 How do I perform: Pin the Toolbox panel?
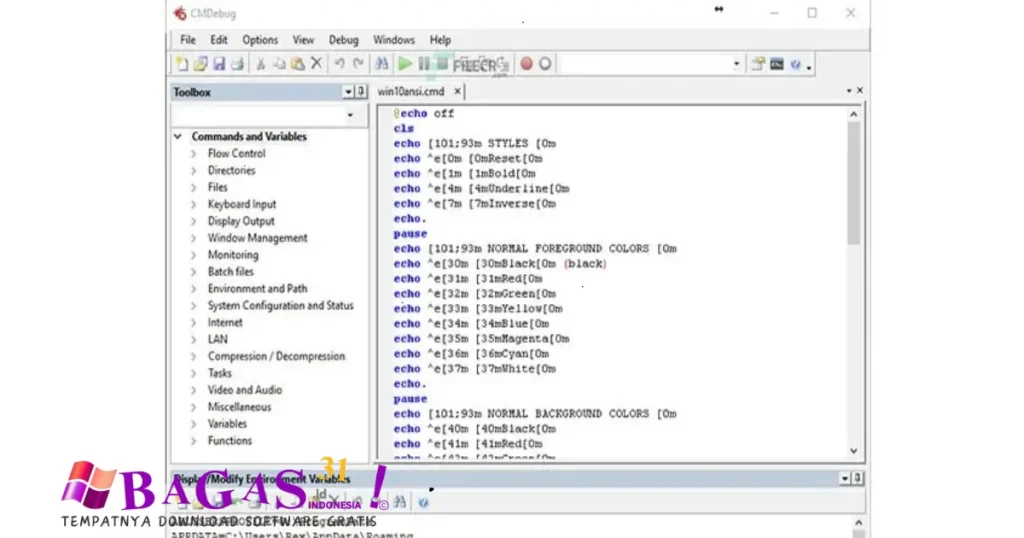[360, 92]
